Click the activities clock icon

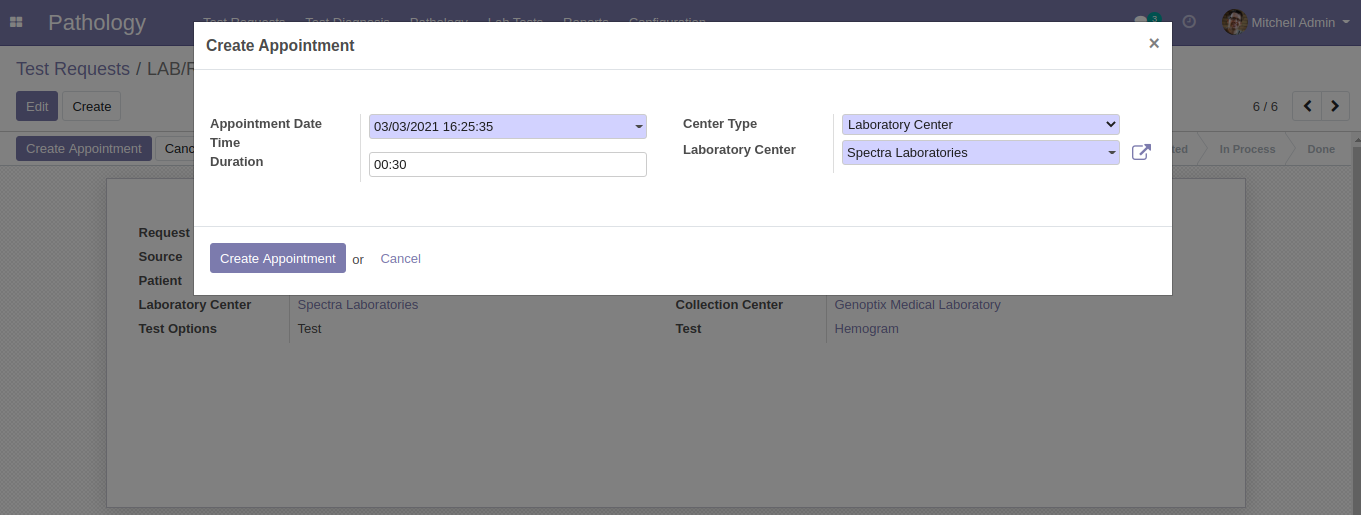point(1189,22)
